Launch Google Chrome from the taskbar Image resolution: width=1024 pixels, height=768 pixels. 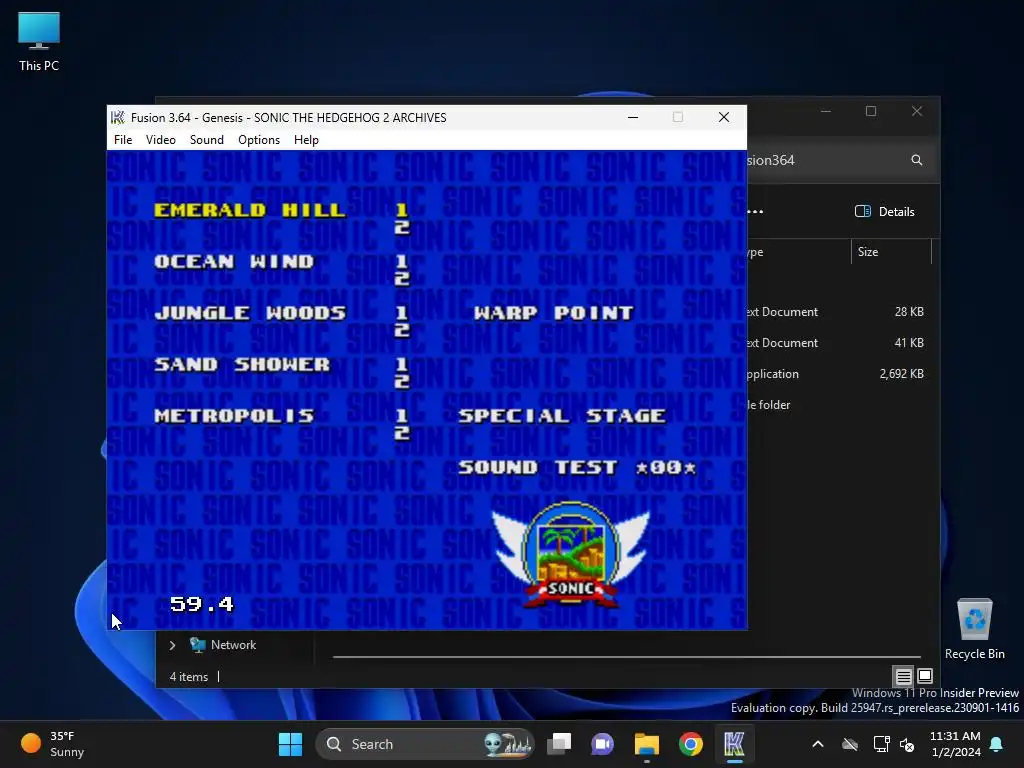click(690, 744)
